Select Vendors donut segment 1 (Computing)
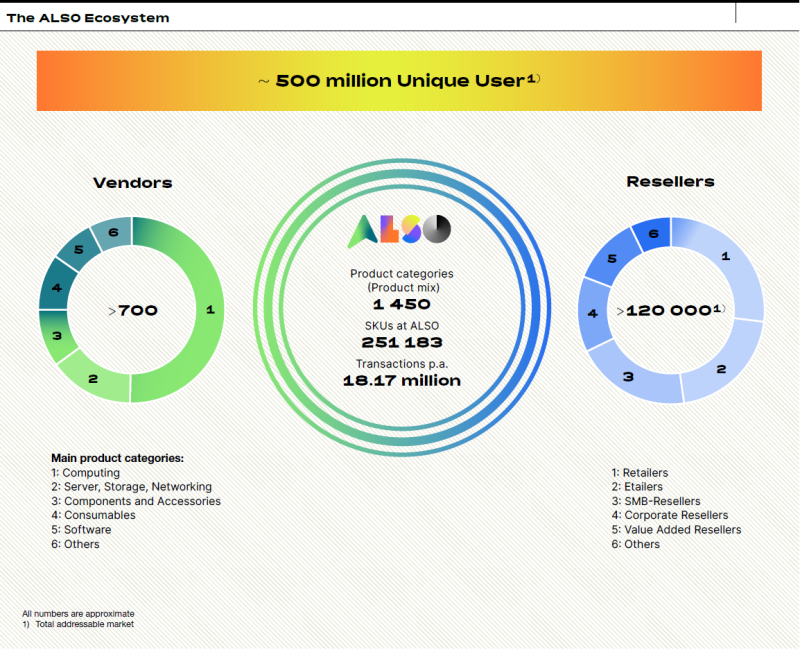Viewport: 800px width, 650px height. 210,310
